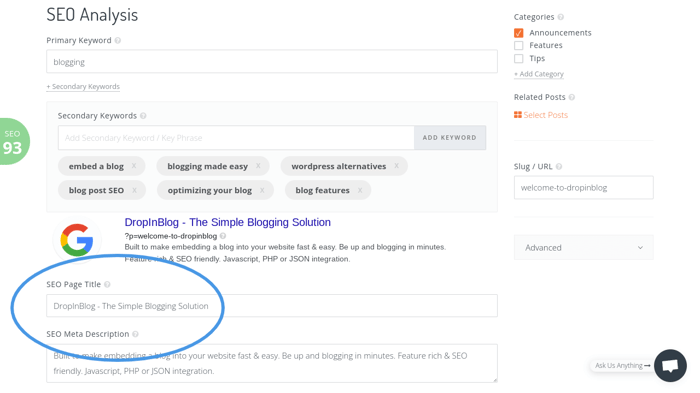Click the ?p=welcome-to-dropinblog preview URL
The image size is (700, 393).
(171, 236)
